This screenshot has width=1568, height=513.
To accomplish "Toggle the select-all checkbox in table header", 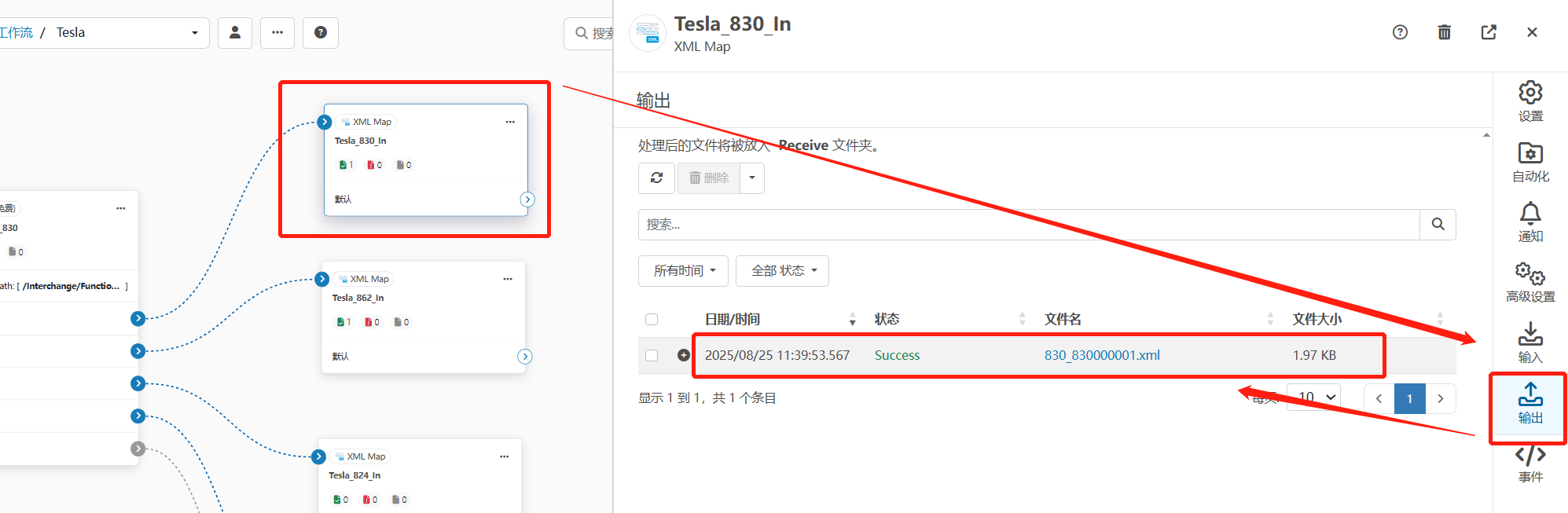I will (652, 319).
